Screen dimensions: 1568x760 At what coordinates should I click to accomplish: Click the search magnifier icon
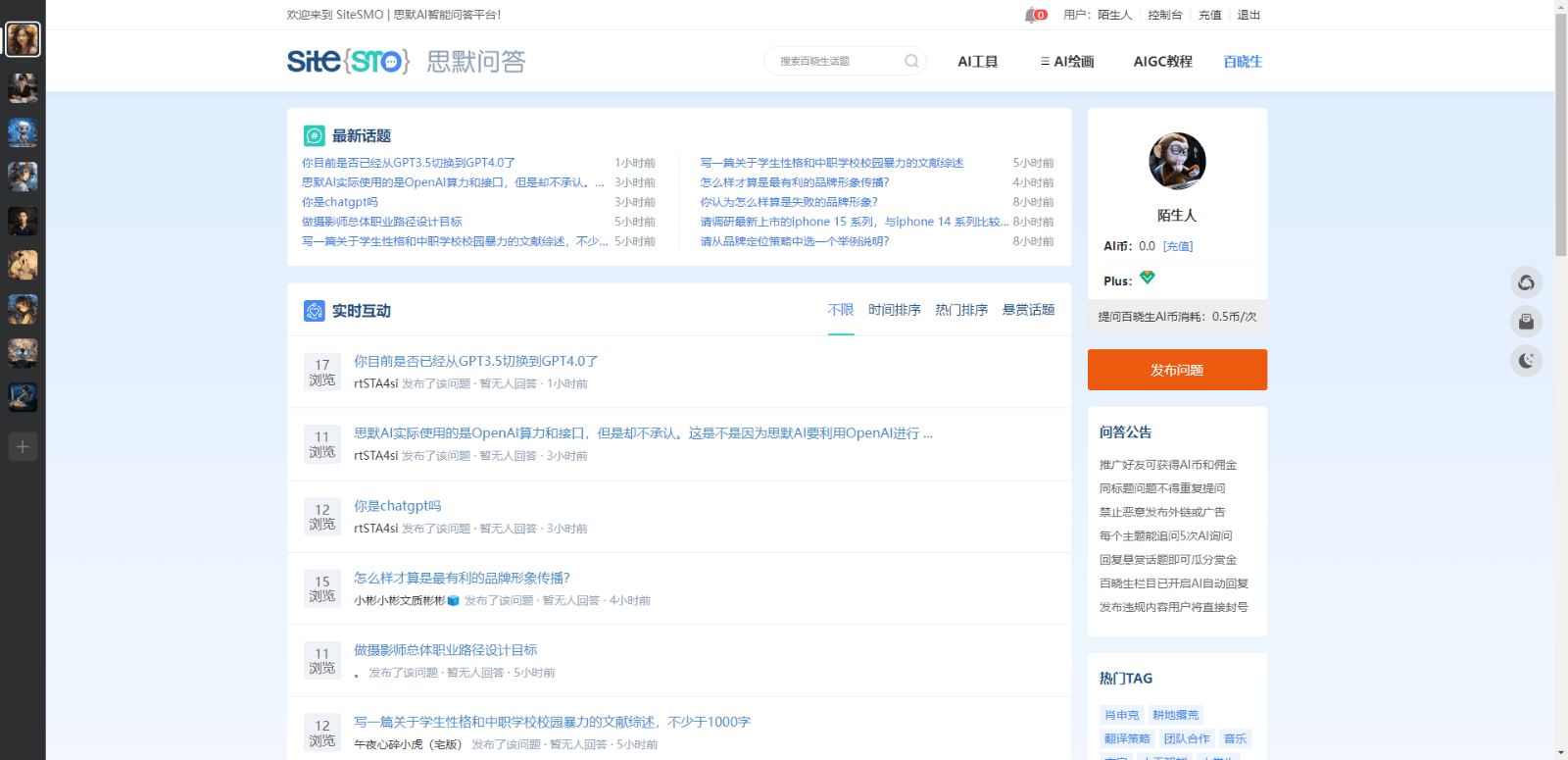[911, 61]
